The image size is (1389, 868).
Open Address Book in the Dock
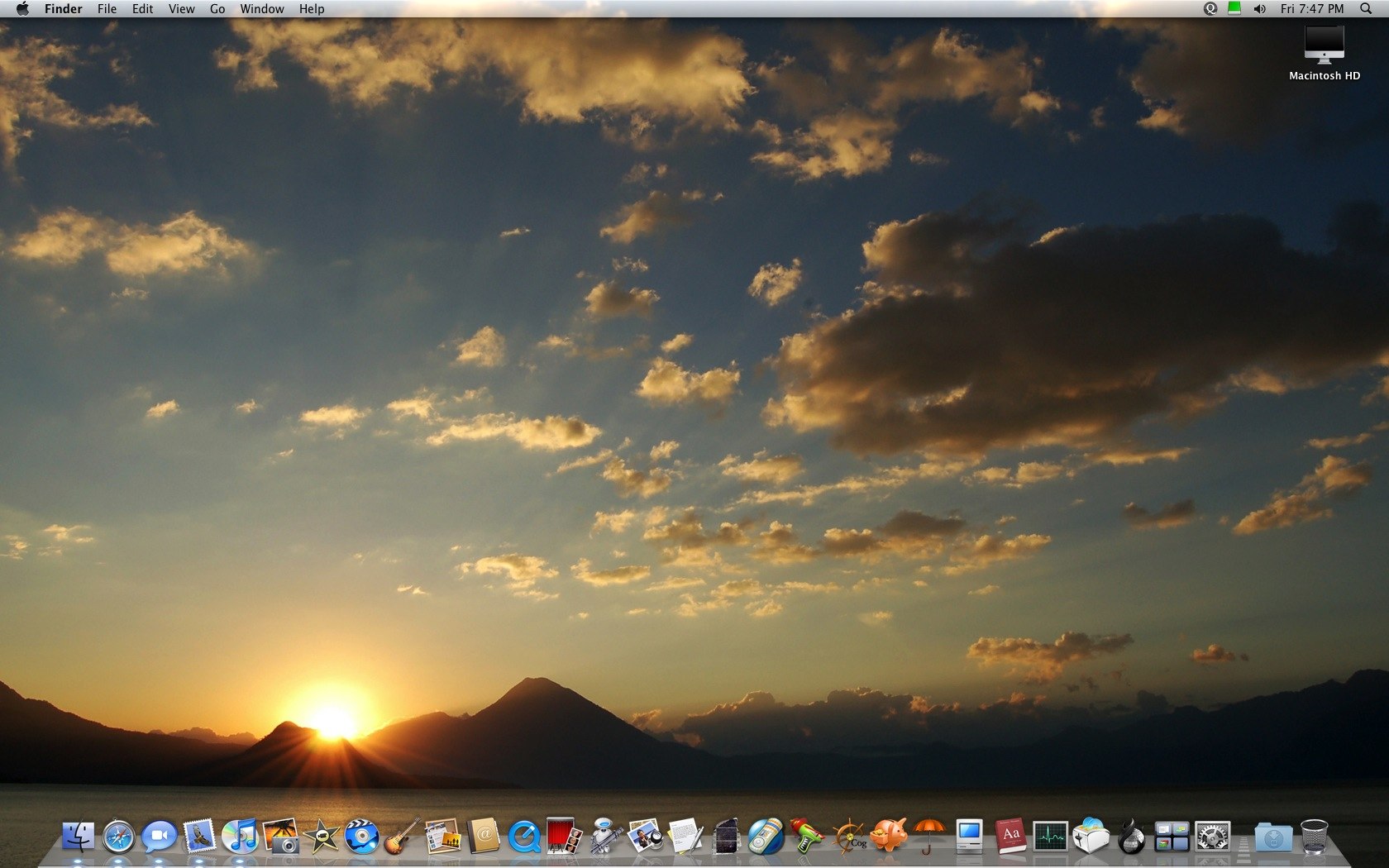click(x=483, y=837)
